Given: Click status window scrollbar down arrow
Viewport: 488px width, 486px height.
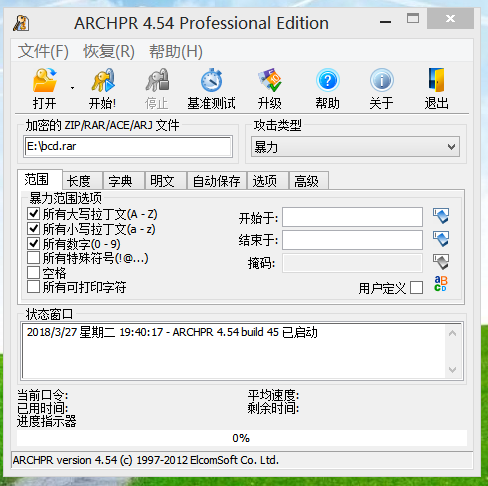Looking at the screenshot, I should (x=452, y=369).
